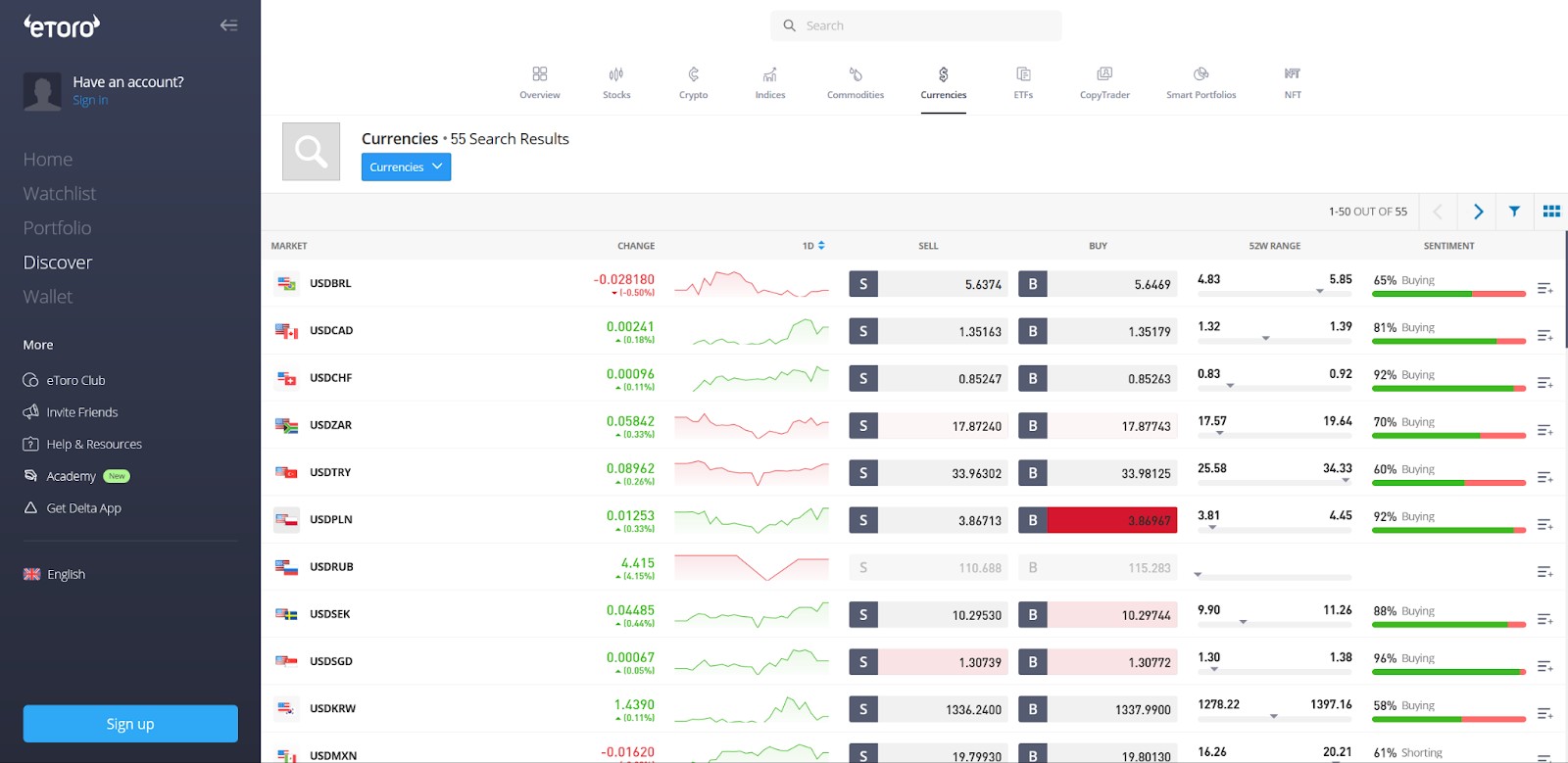Click the USDCAD sell S button

point(863,331)
